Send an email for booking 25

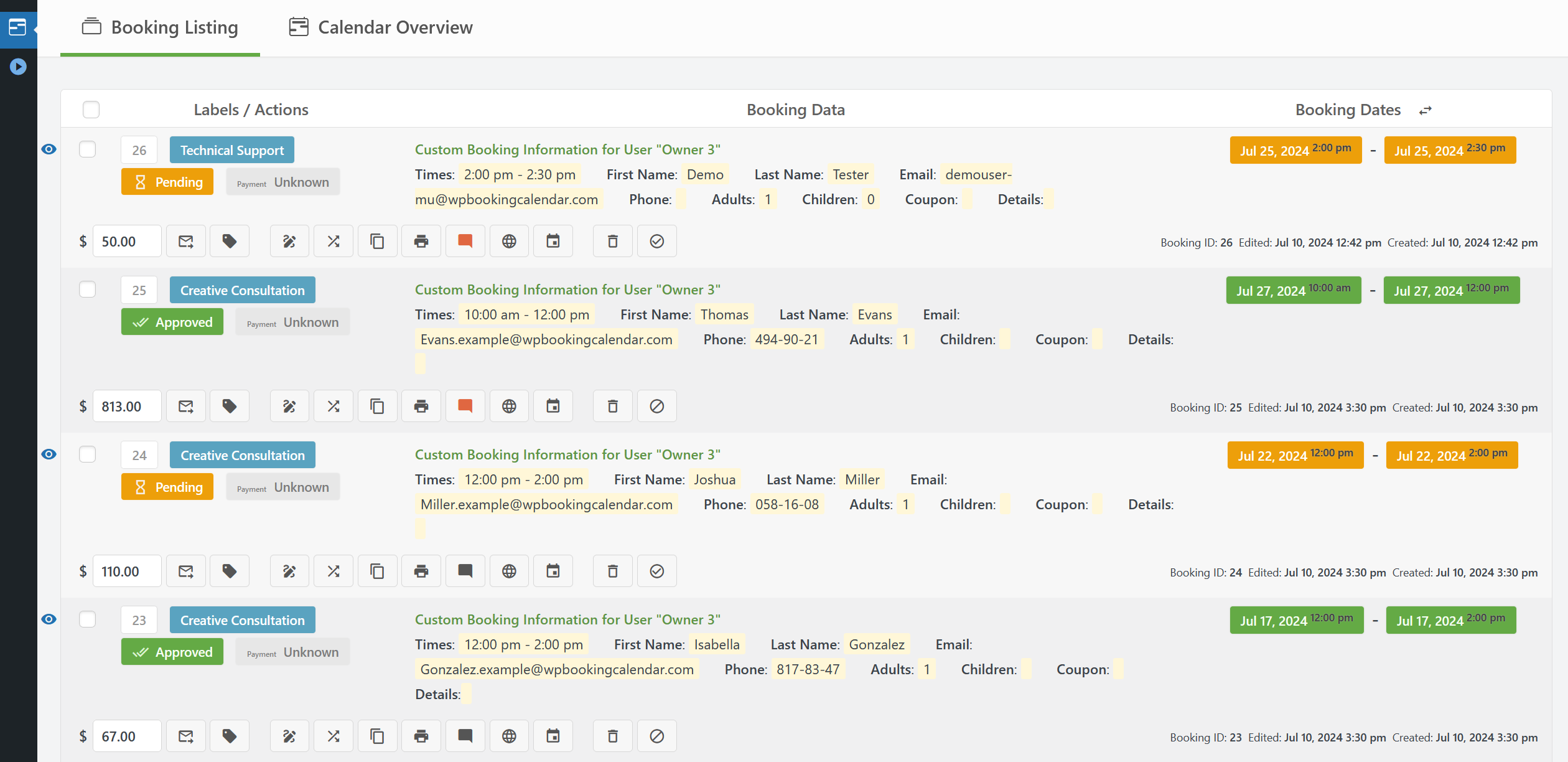(185, 405)
